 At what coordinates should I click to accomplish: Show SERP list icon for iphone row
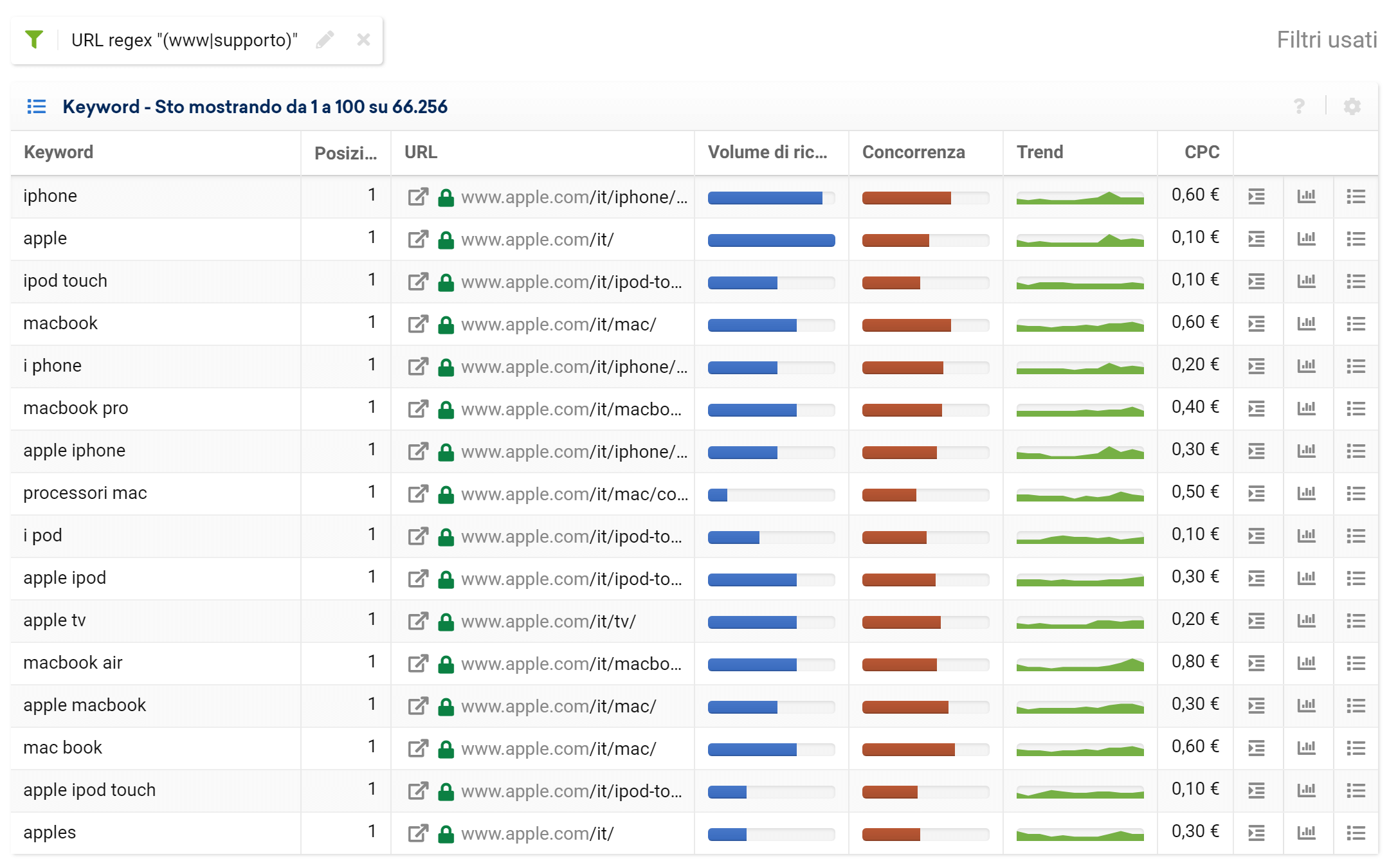pyautogui.click(x=1257, y=197)
